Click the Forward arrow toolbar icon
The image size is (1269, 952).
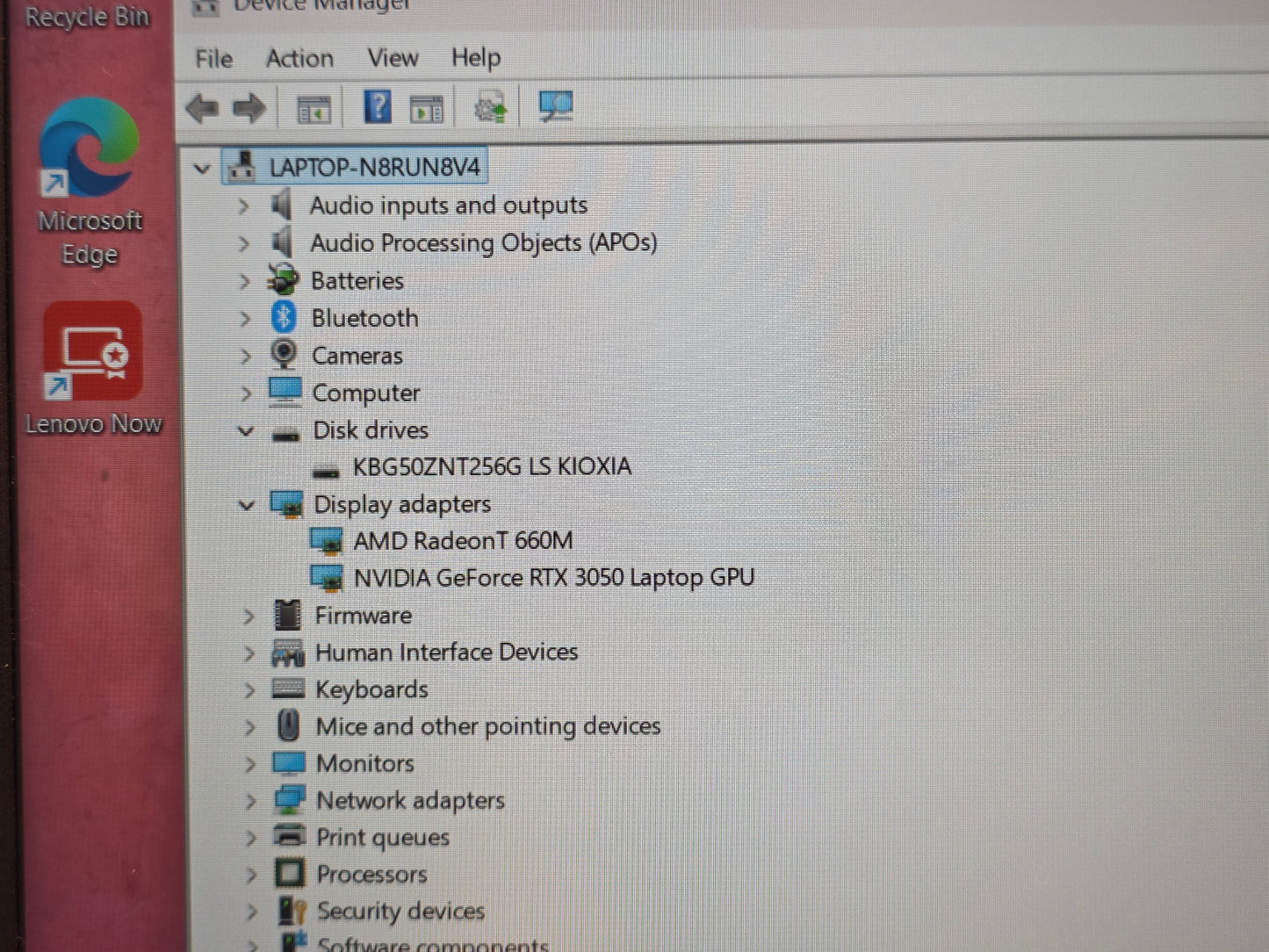pos(249,109)
